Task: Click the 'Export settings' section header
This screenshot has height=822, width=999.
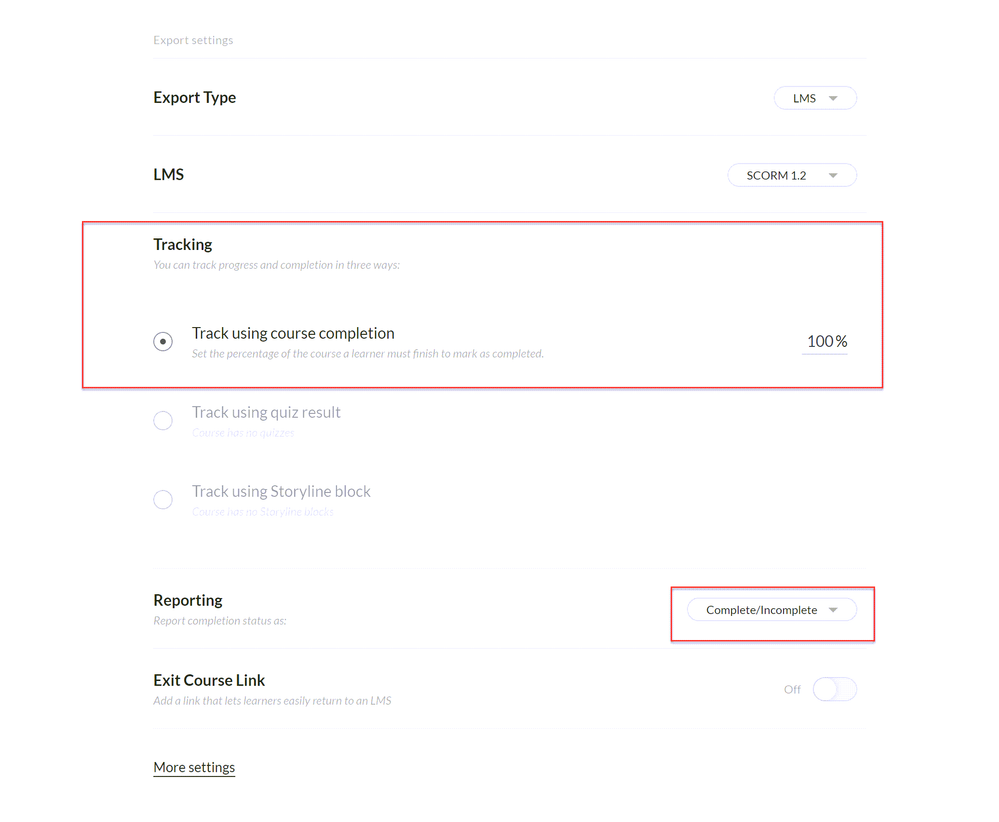Action: click(x=193, y=40)
